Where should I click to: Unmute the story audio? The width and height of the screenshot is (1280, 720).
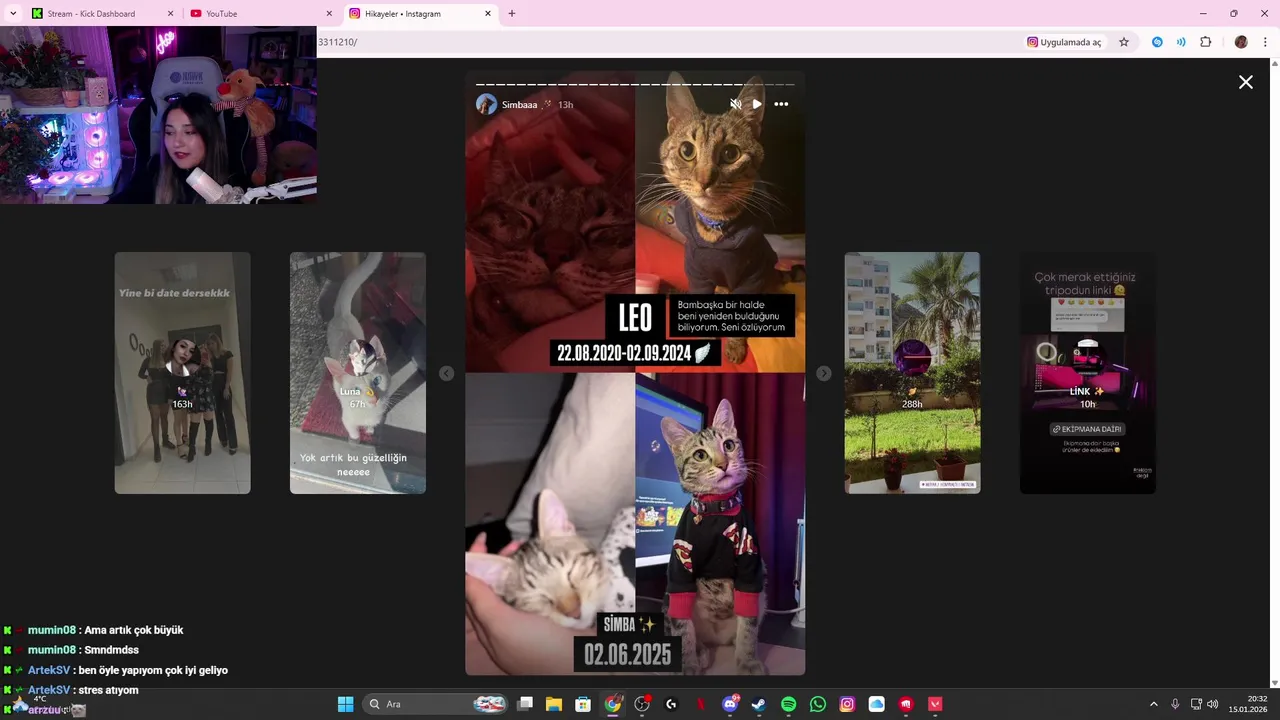click(x=736, y=104)
